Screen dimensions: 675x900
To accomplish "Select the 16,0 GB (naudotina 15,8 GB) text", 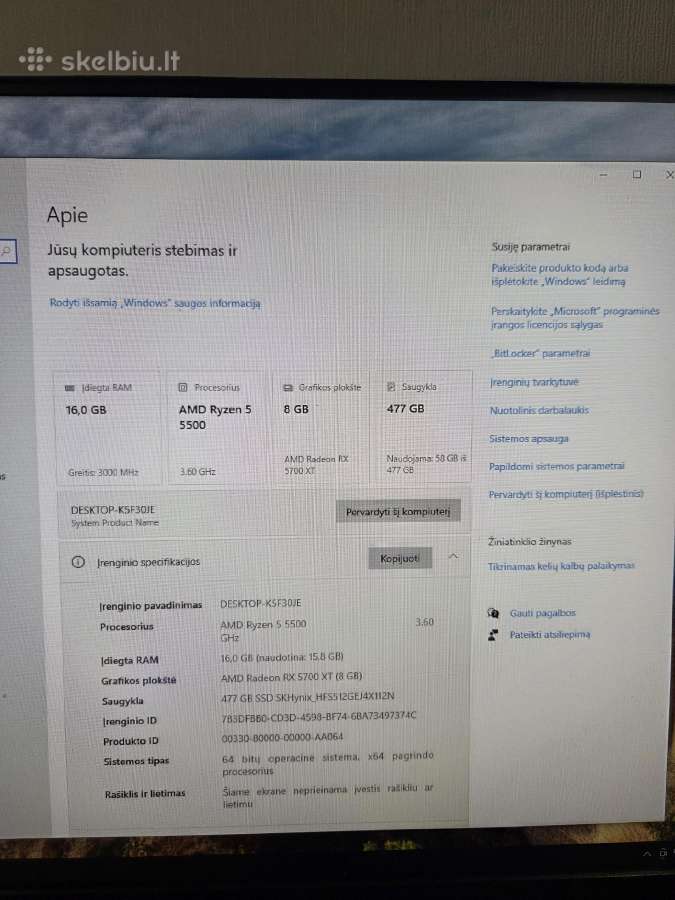I will pyautogui.click(x=282, y=657).
